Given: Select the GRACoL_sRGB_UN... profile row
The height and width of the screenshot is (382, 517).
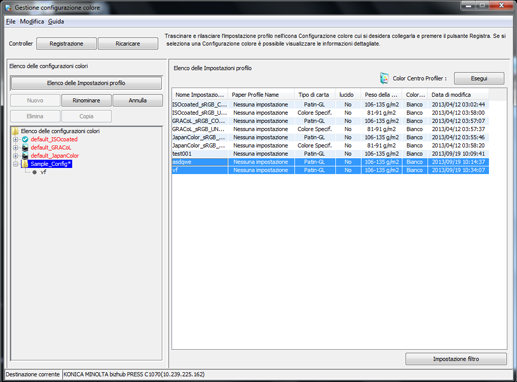Looking at the screenshot, I should point(330,129).
